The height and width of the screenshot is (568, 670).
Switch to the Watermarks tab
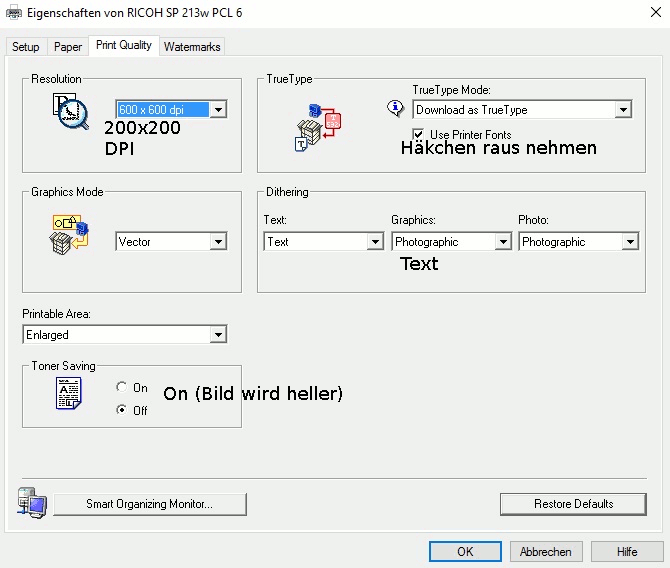tap(192, 47)
